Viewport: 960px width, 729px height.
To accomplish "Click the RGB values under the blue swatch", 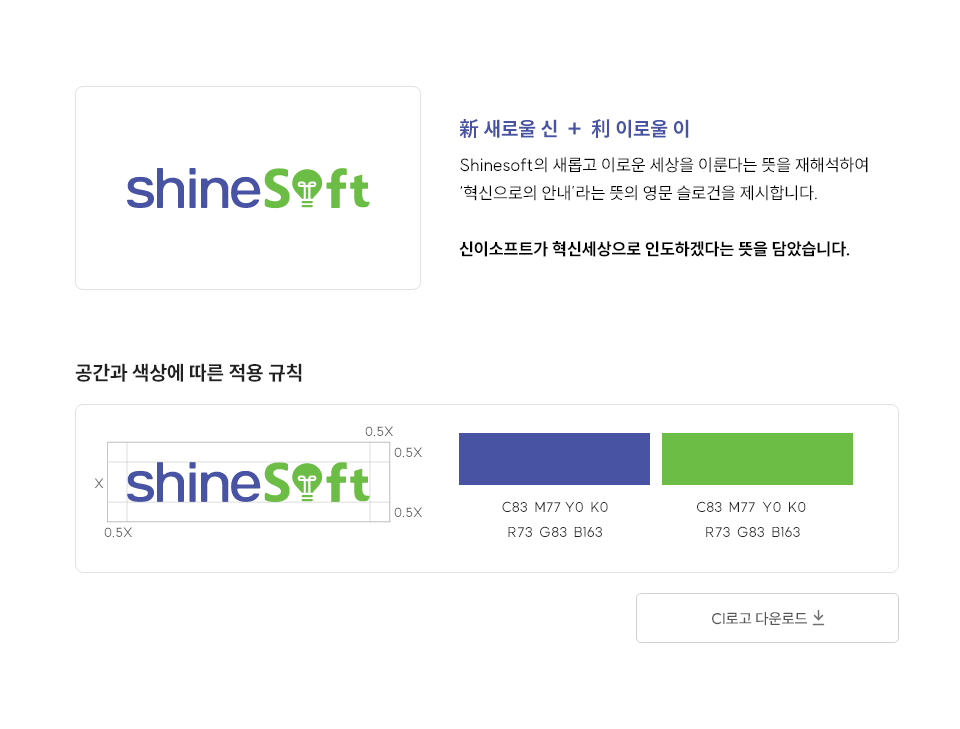I will pos(554,532).
